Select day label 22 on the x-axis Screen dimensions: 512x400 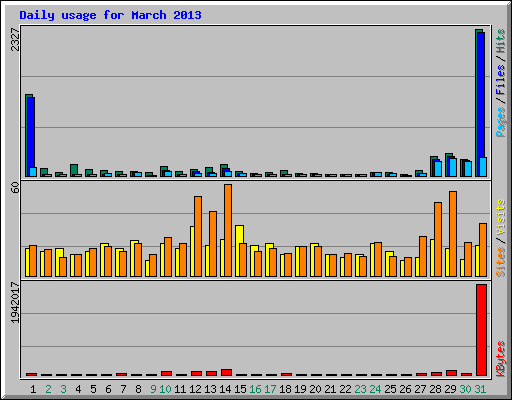tap(345, 389)
